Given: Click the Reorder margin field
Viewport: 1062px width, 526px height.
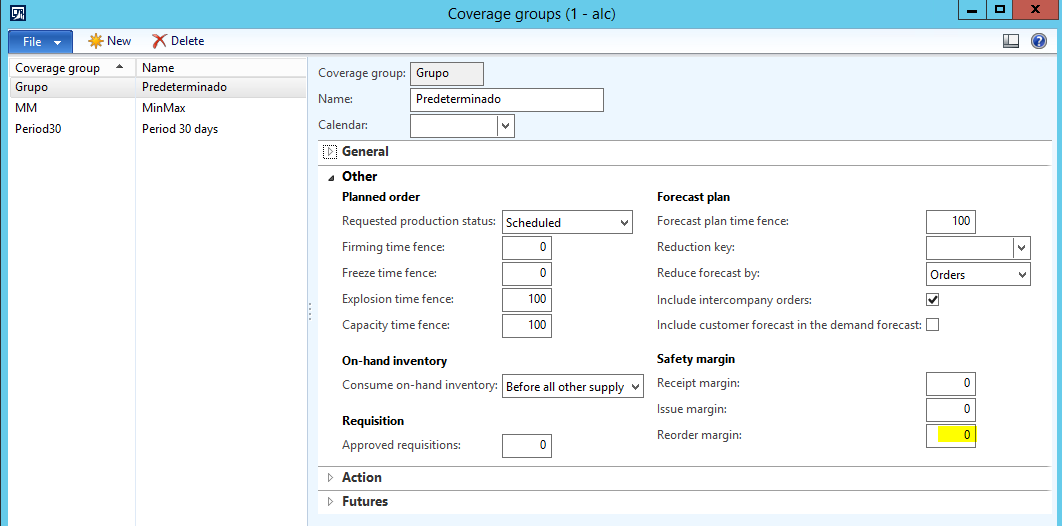Looking at the screenshot, I should tap(951, 435).
